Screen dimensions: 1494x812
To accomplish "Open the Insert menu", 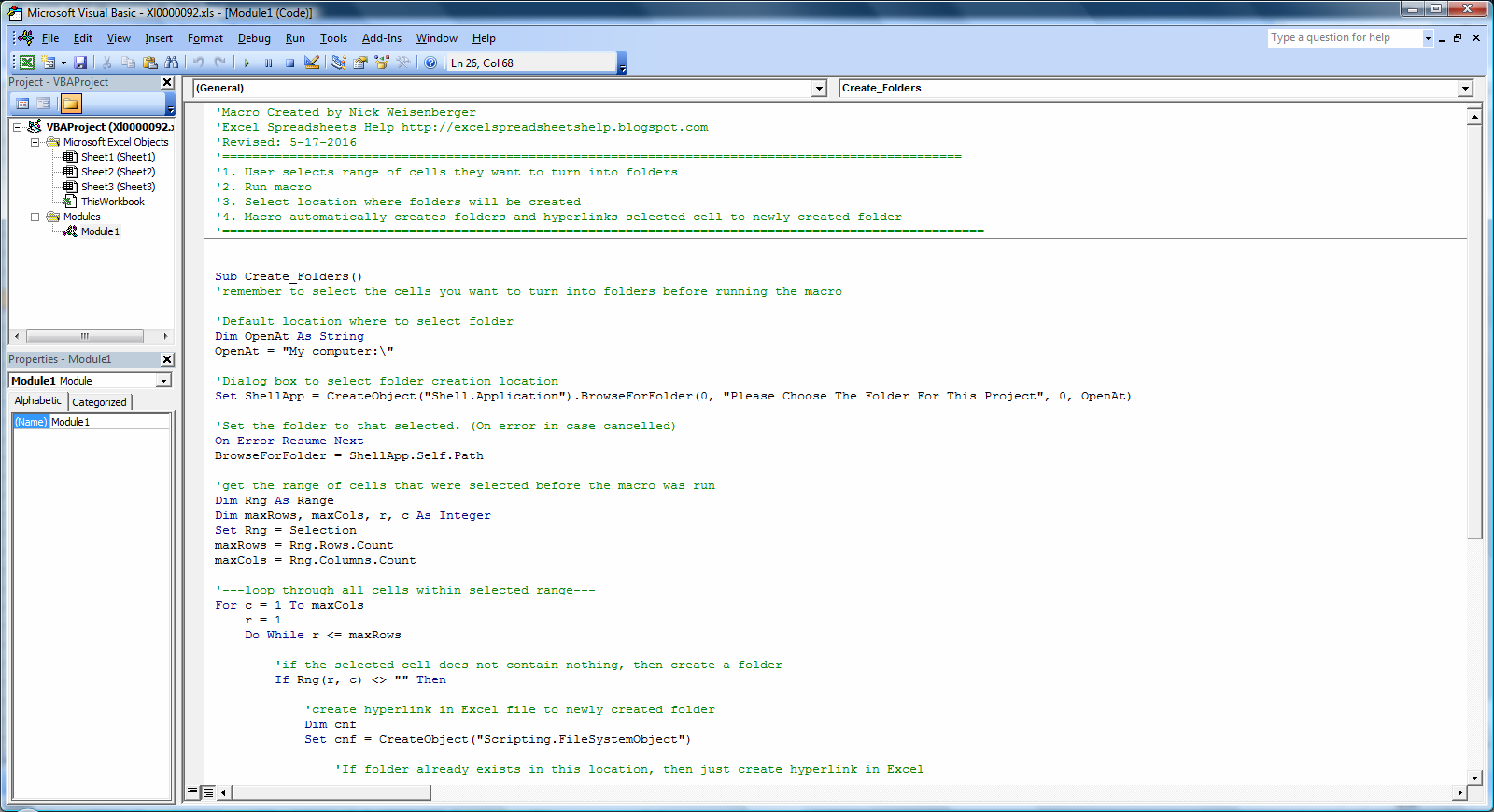I will point(159,38).
